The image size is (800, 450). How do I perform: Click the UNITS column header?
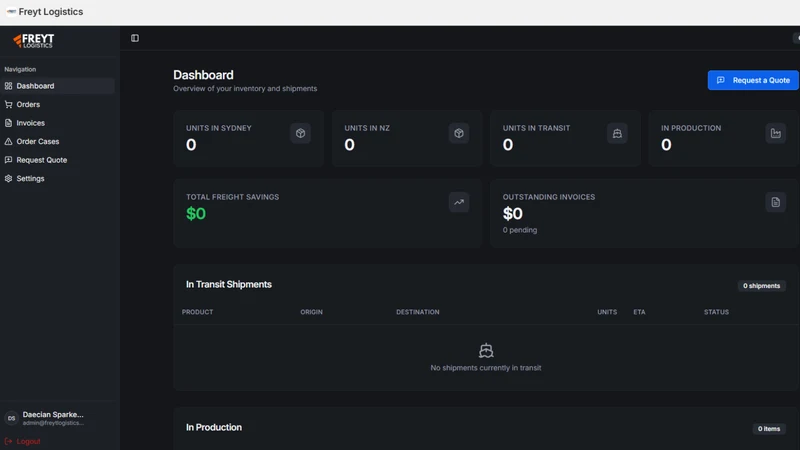pos(607,312)
